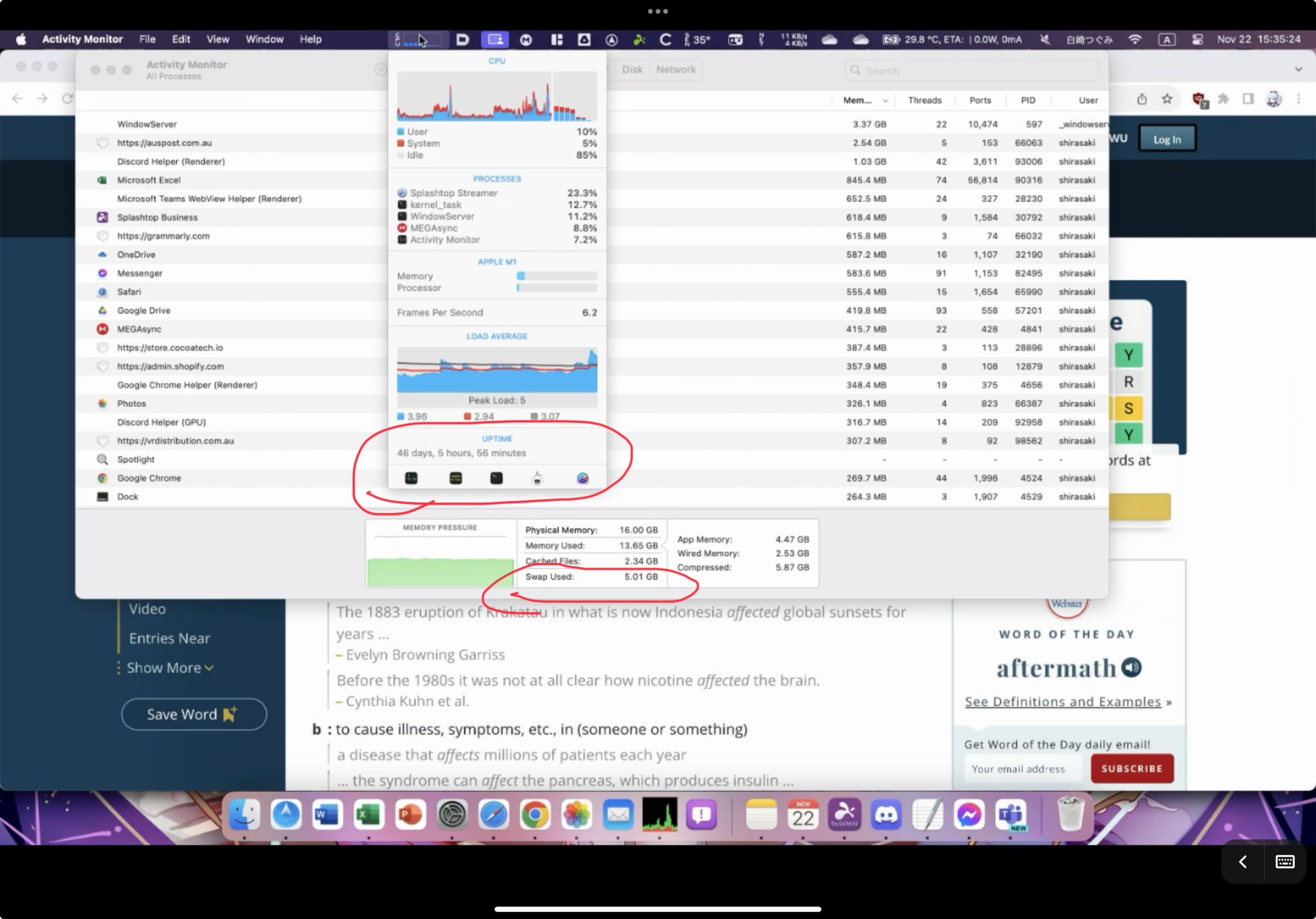Open Console icon in iStat popup footer
Image resolution: width=1316 pixels, height=919 pixels.
(455, 478)
